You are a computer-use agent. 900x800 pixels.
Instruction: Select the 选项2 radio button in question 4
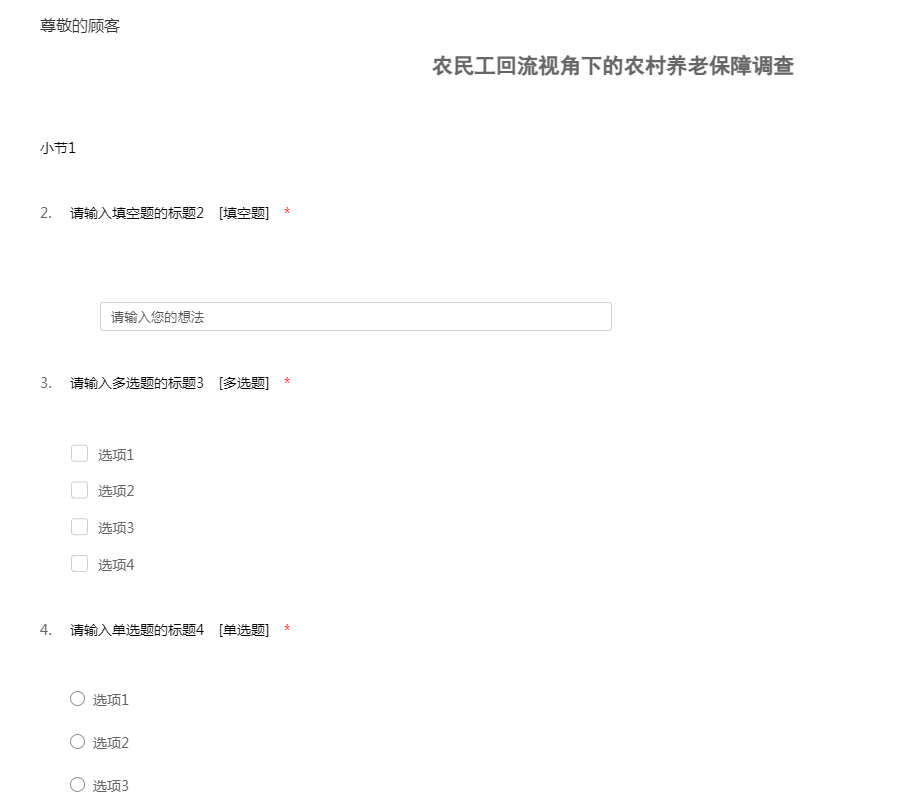(78, 742)
